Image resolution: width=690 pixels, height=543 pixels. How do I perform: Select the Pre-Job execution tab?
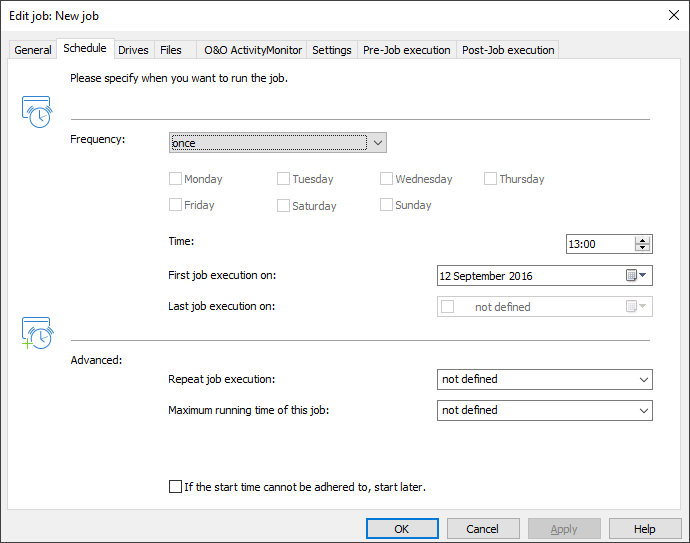[x=406, y=50]
